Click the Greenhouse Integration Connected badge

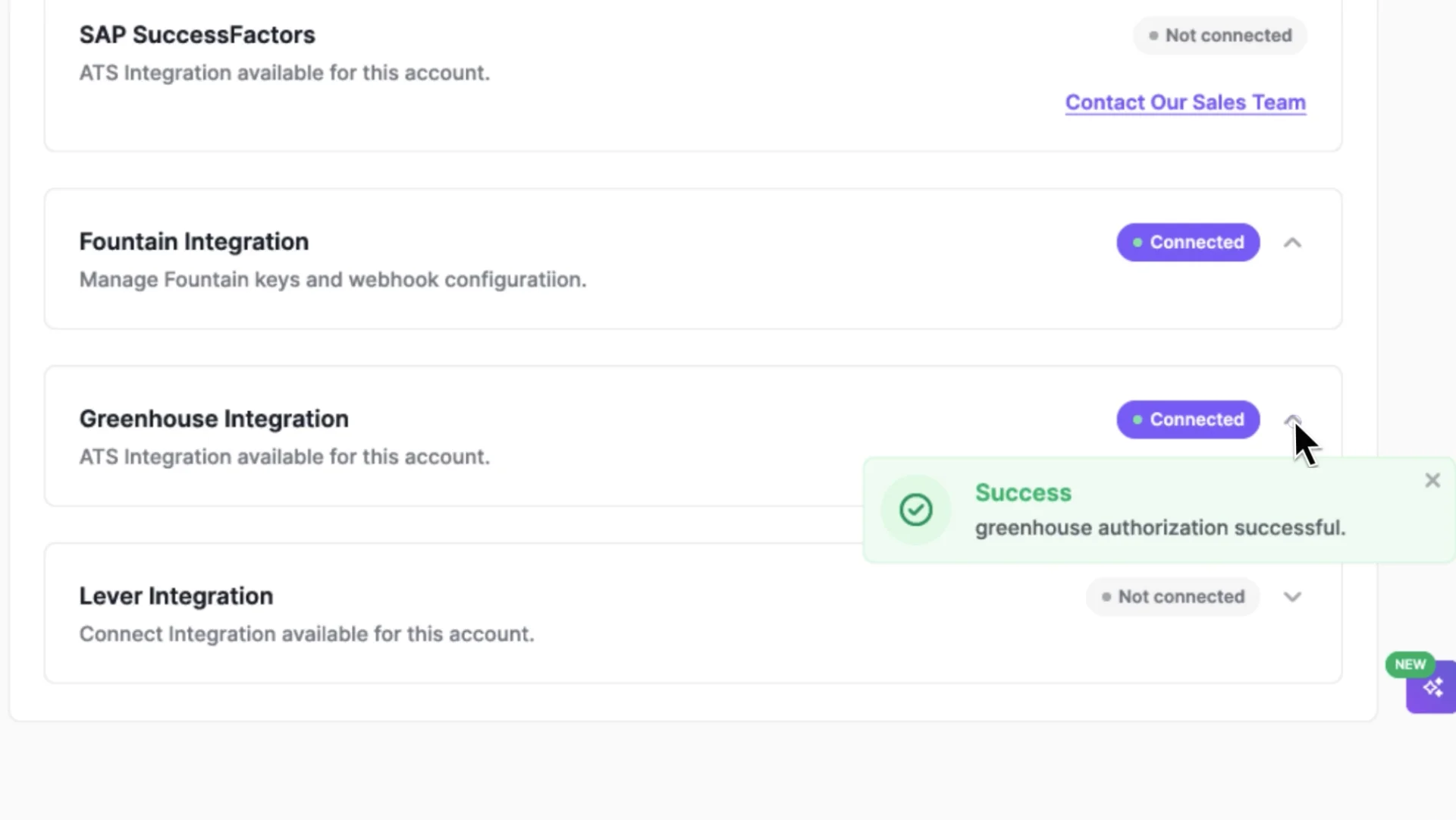click(x=1188, y=419)
